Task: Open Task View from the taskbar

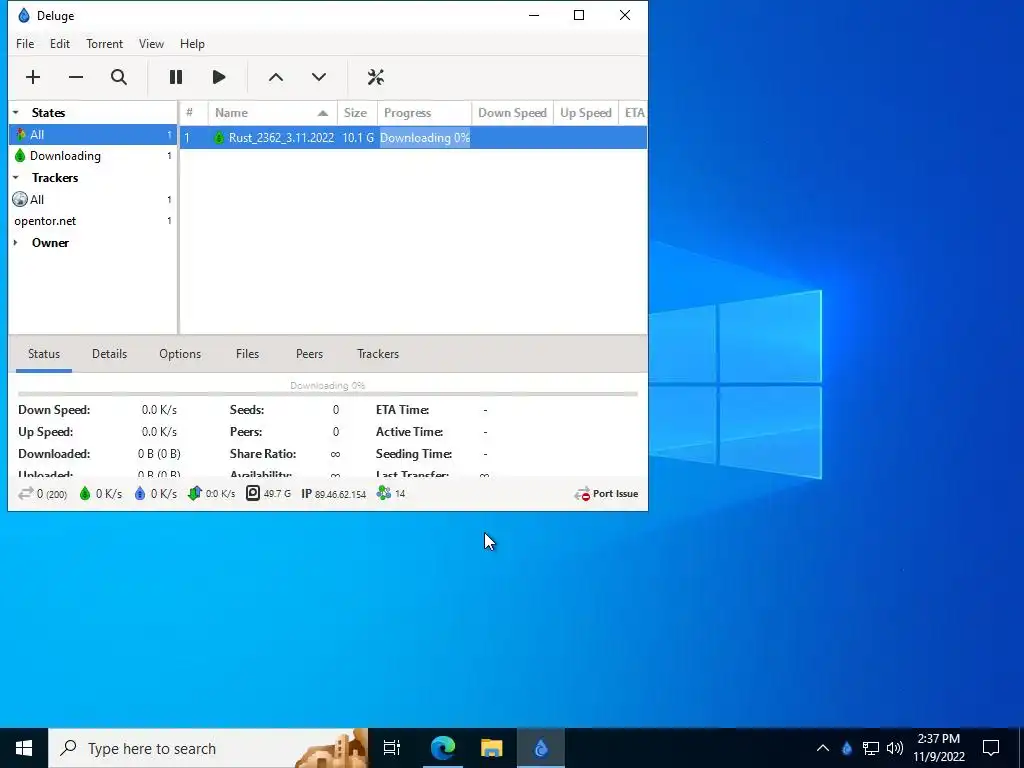Action: point(392,748)
